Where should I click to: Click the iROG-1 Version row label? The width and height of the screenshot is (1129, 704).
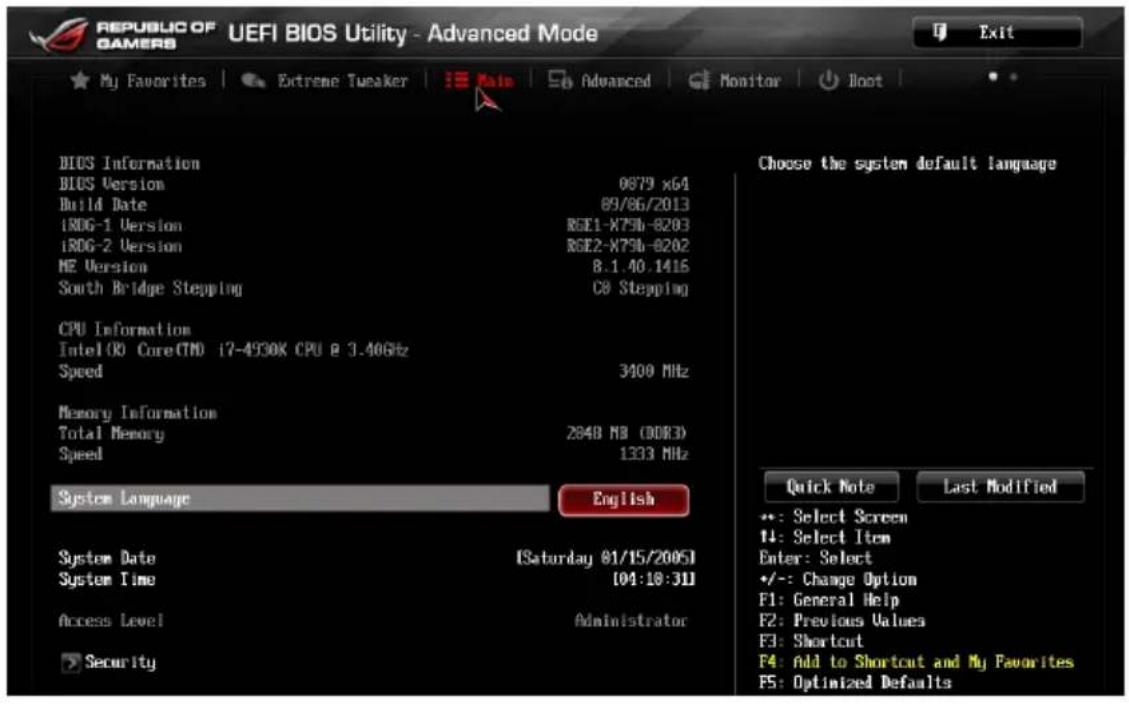tap(120, 226)
